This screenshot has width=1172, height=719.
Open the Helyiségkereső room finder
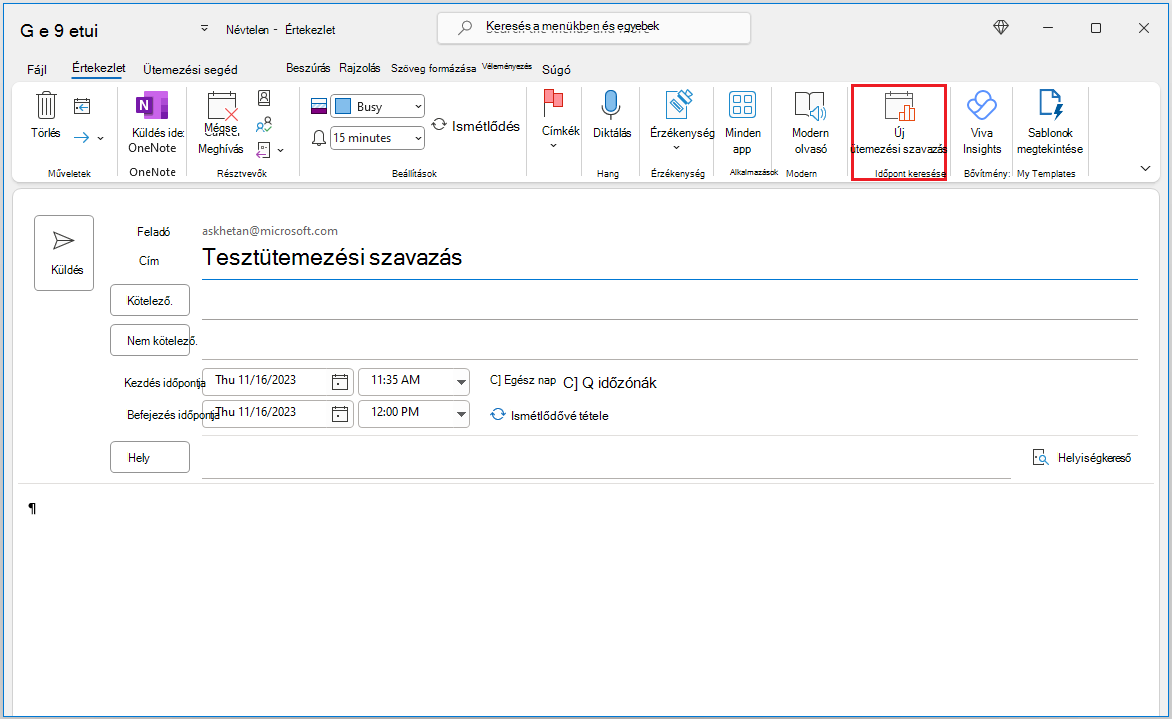click(x=1082, y=457)
